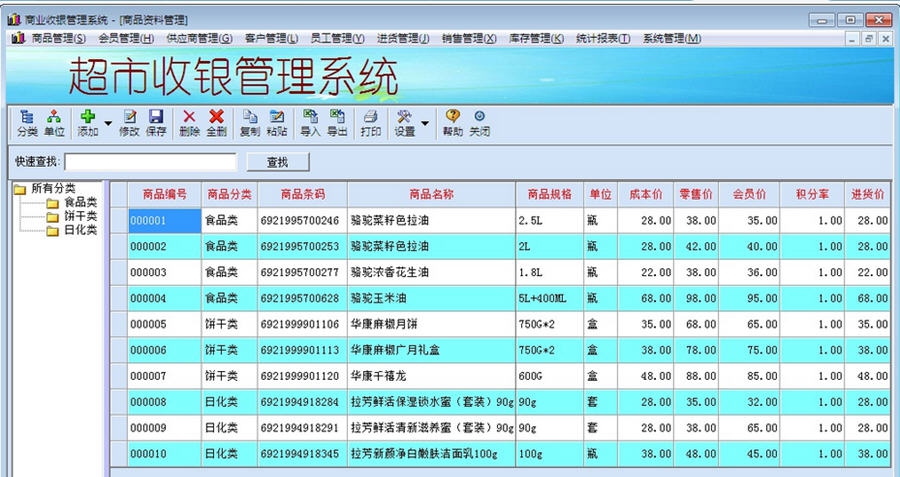Select the 饼干类 category in the tree
Viewport: 900px width, 477px height.
click(x=80, y=216)
